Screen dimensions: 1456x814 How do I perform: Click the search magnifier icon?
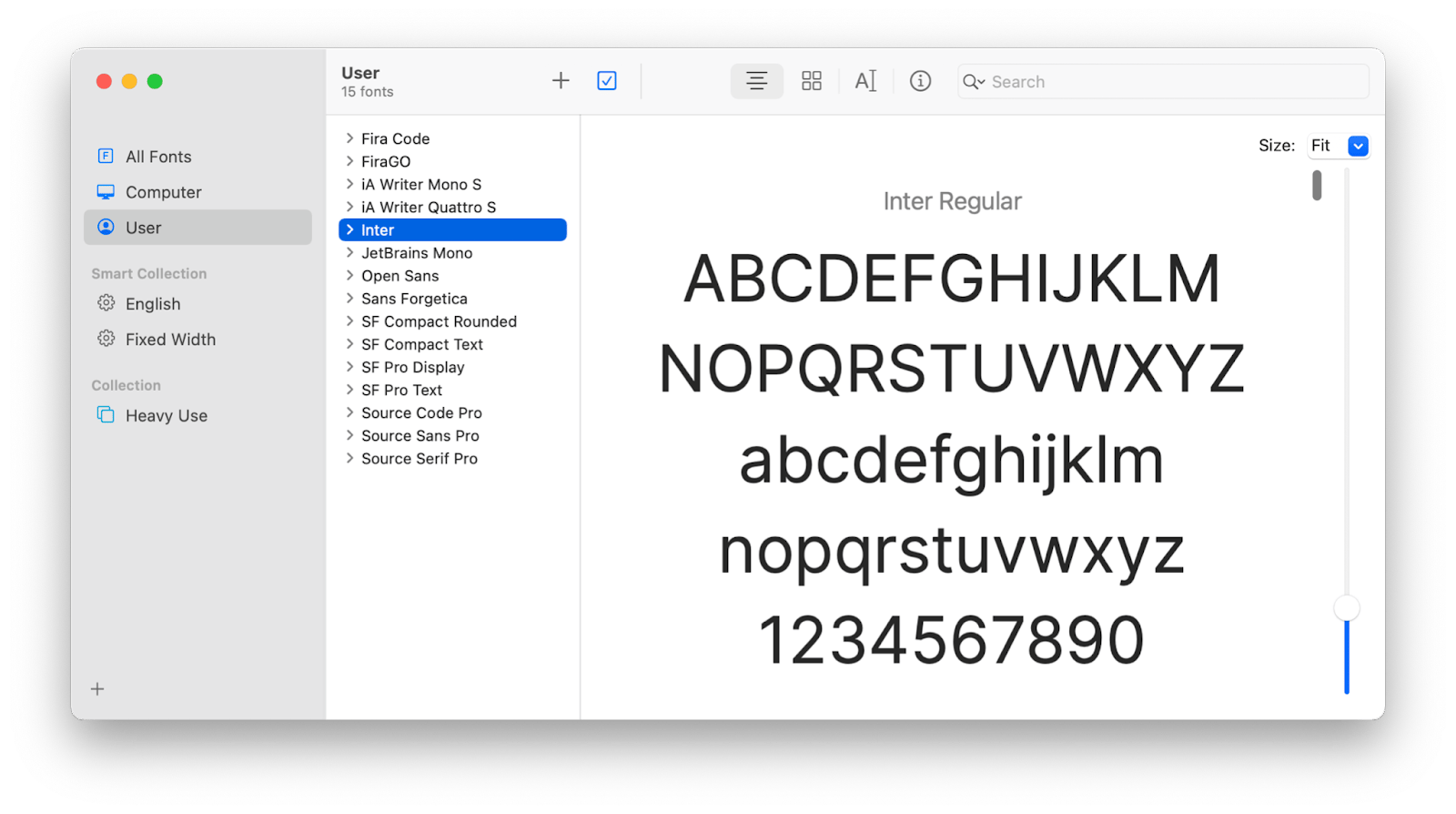[973, 82]
